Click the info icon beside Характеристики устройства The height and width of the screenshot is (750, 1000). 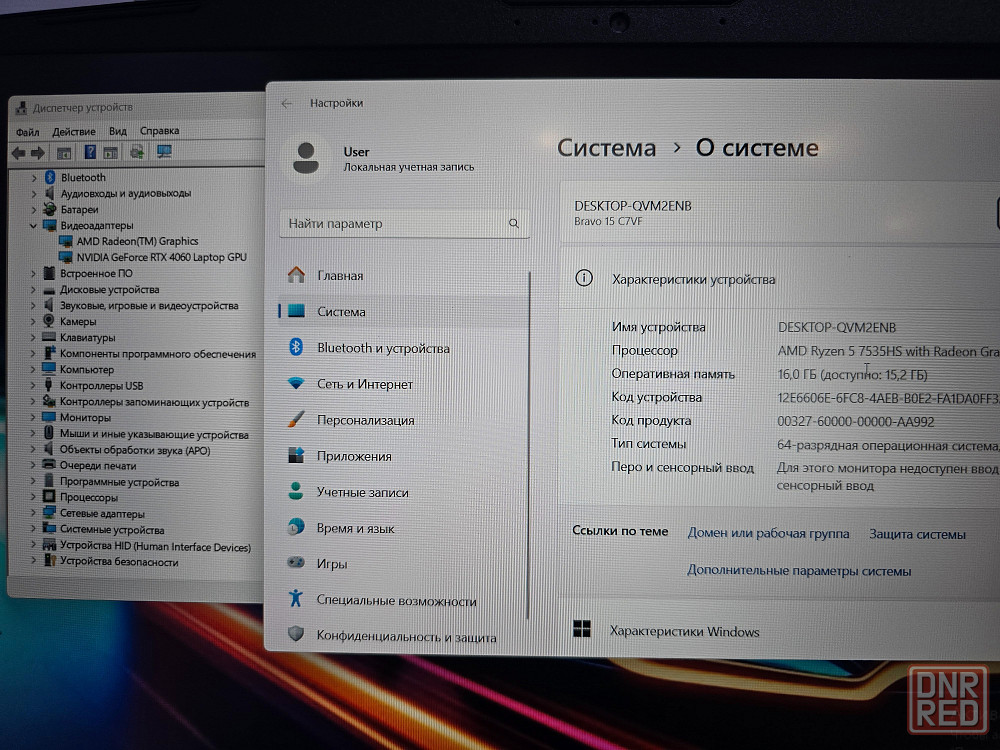584,278
